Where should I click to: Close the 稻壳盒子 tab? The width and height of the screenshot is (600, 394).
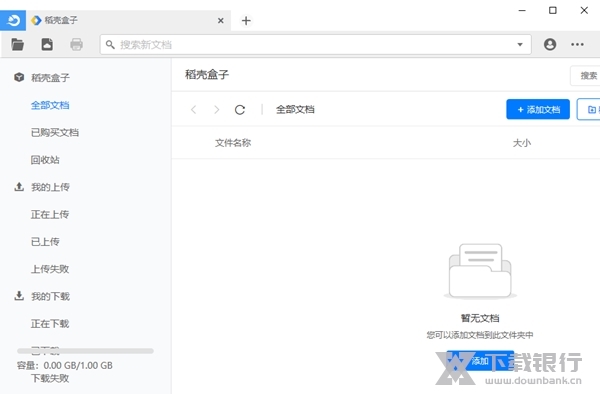tap(221, 21)
